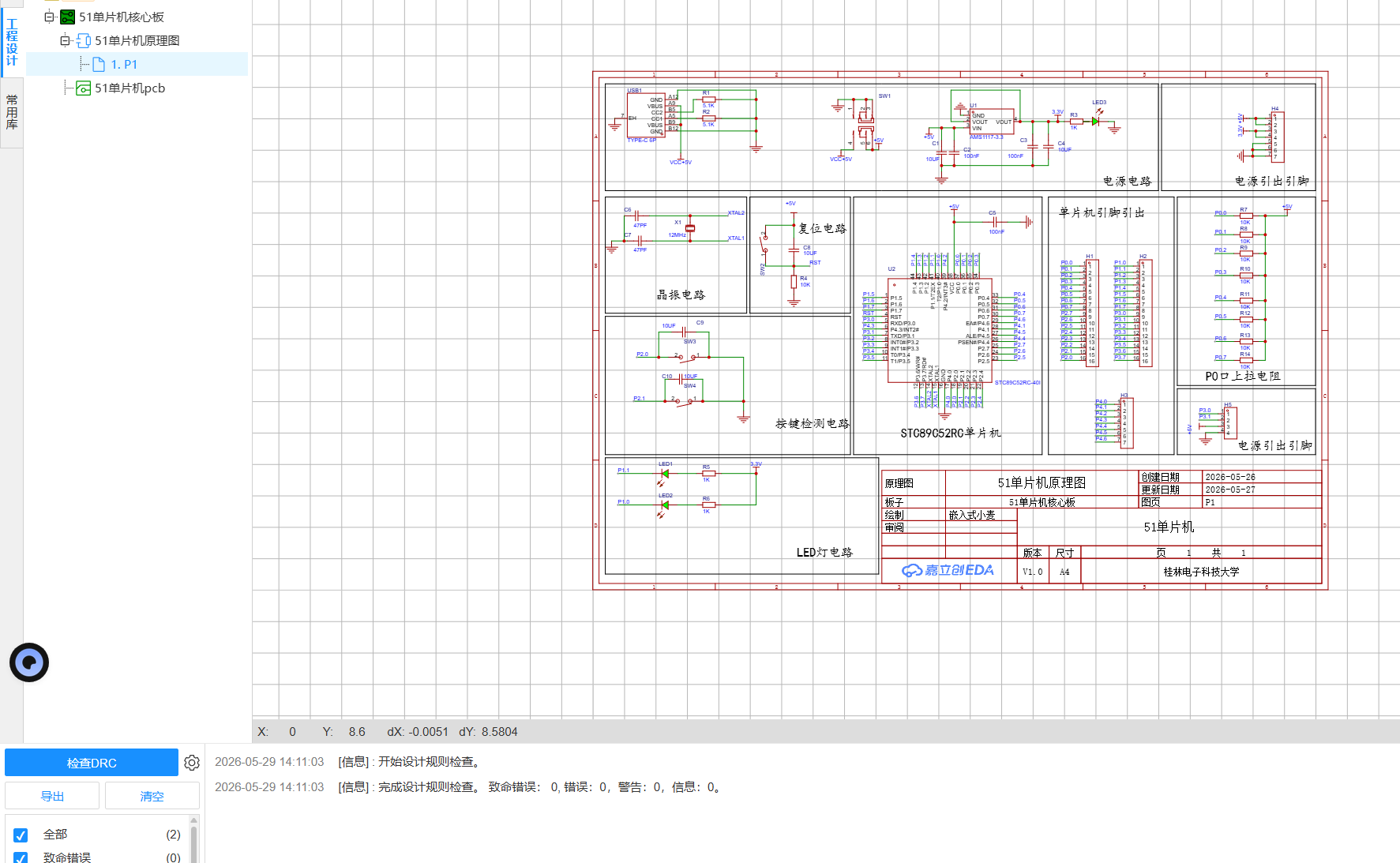1400x863 pixels.
Task: Click the 51单片机核心板 tree label
Action: point(122,17)
